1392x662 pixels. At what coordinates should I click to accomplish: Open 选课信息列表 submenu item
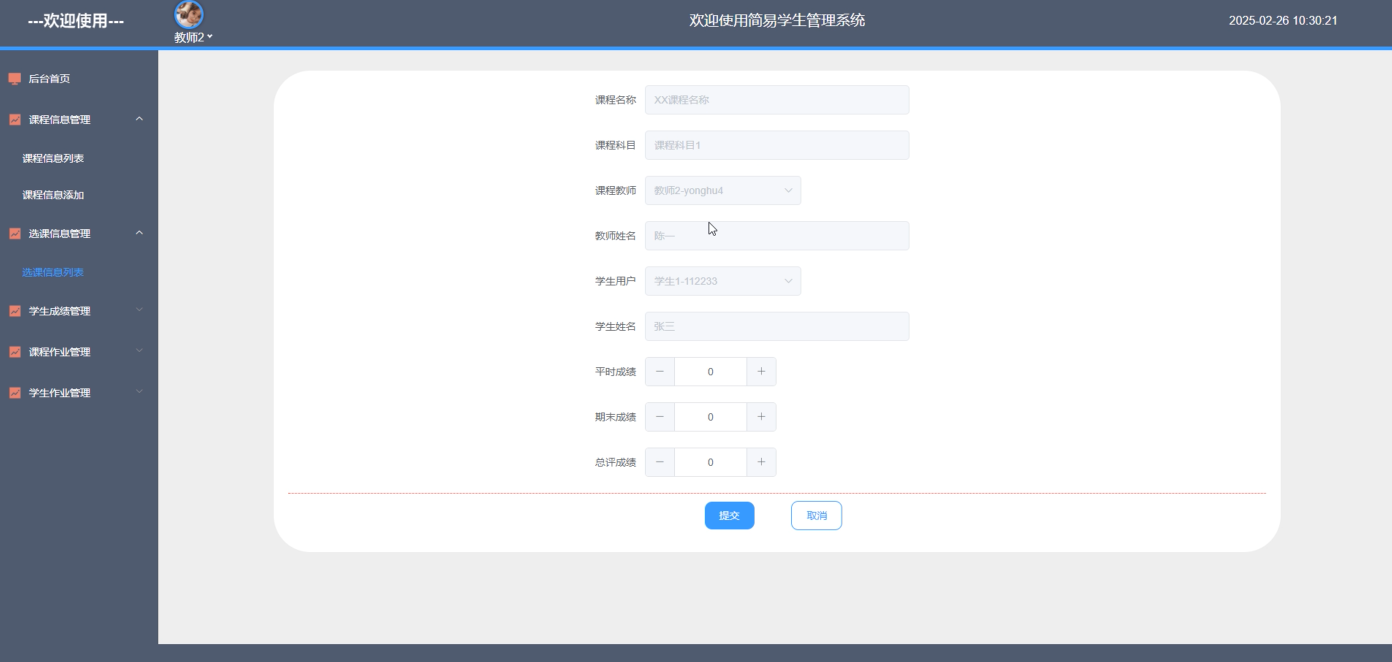[53, 272]
